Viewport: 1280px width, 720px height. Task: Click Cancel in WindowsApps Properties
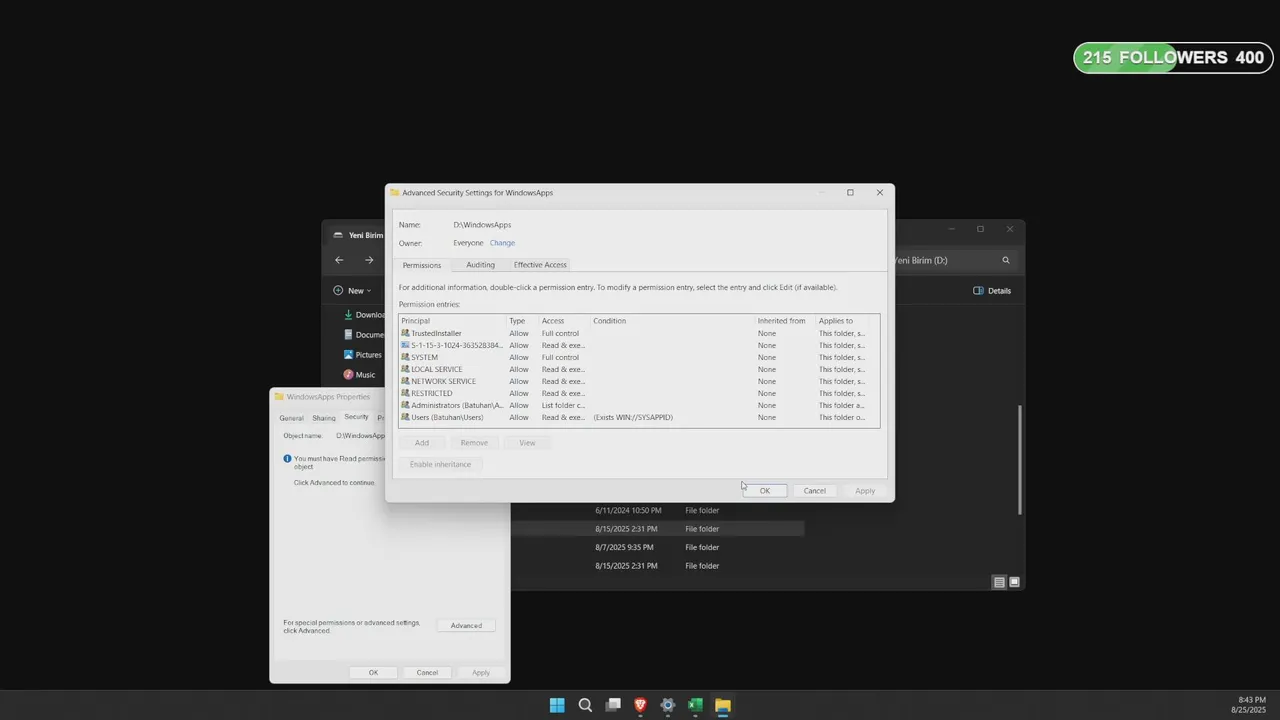tap(427, 672)
